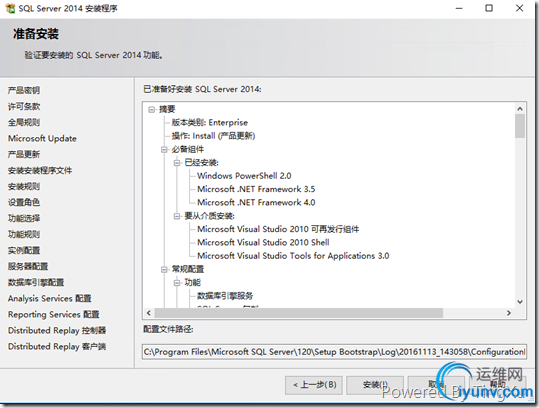Viewport: 539px width, 408px height.
Task: Go to the 产品密钥 step
Action: click(x=24, y=90)
